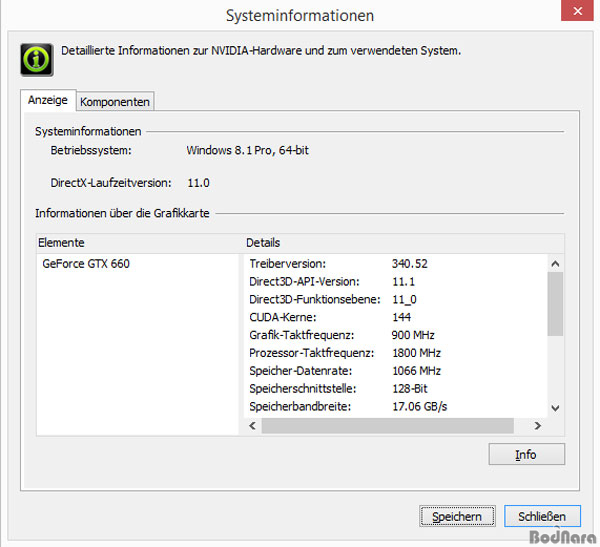This screenshot has width=600, height=547.
Task: Click the Informationen über die Grafikkarte heading
Action: (122, 213)
